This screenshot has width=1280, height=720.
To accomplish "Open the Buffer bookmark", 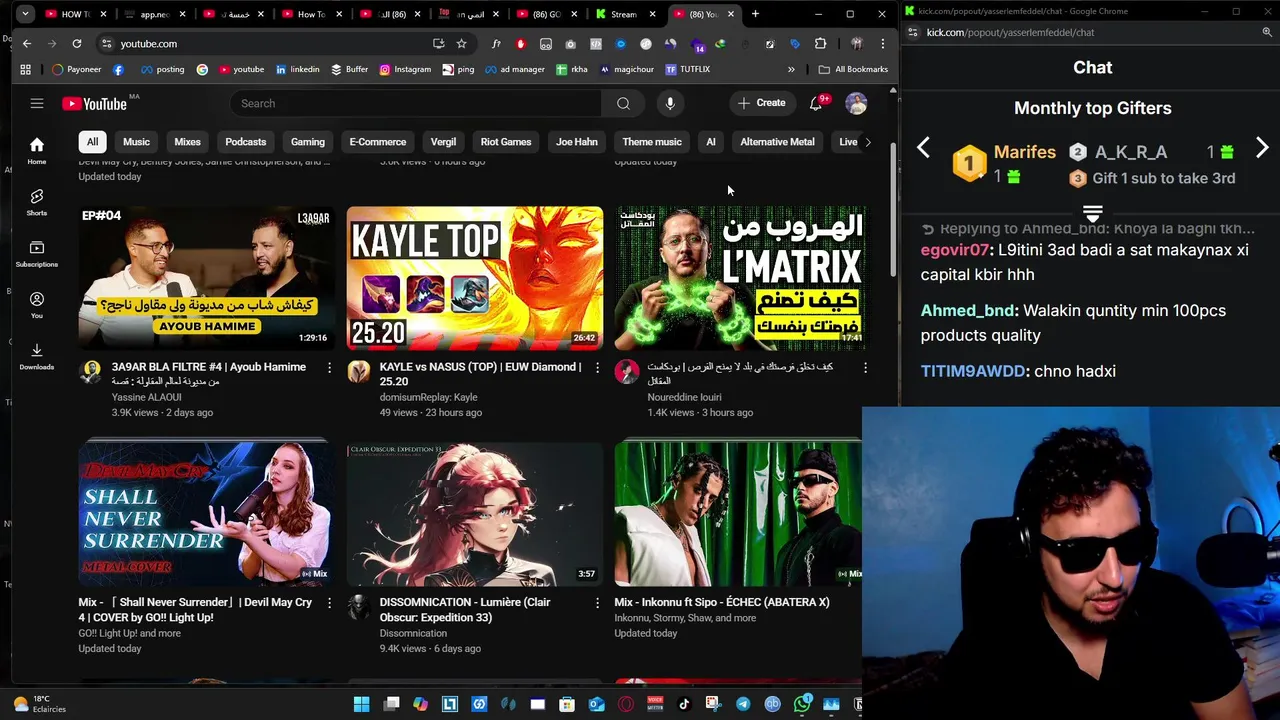I will pos(349,69).
